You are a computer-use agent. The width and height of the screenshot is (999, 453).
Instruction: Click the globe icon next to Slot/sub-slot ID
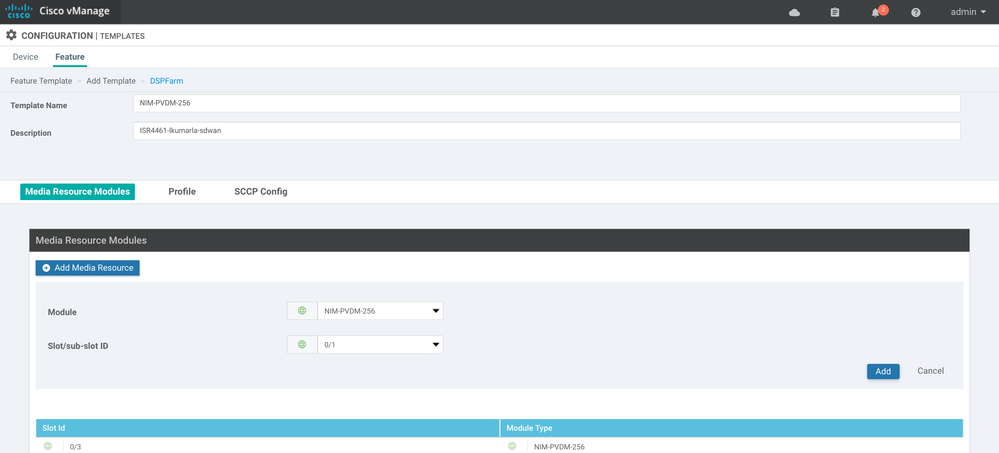pyautogui.click(x=302, y=345)
